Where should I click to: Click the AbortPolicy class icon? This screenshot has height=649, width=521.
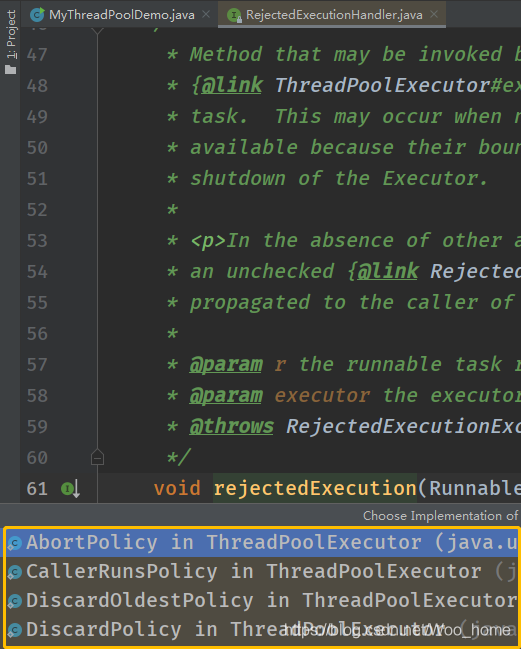pos(15,543)
